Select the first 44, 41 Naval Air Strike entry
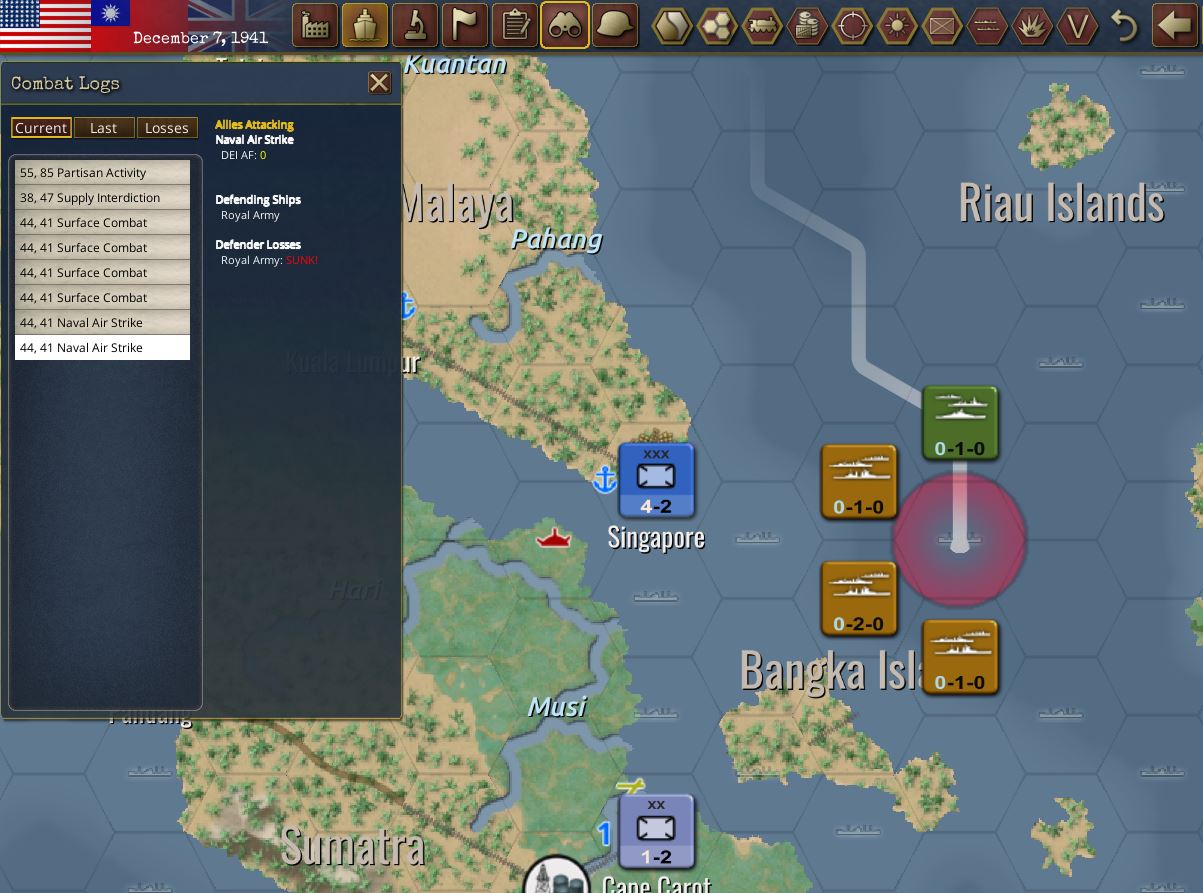The image size is (1203, 893). point(102,323)
